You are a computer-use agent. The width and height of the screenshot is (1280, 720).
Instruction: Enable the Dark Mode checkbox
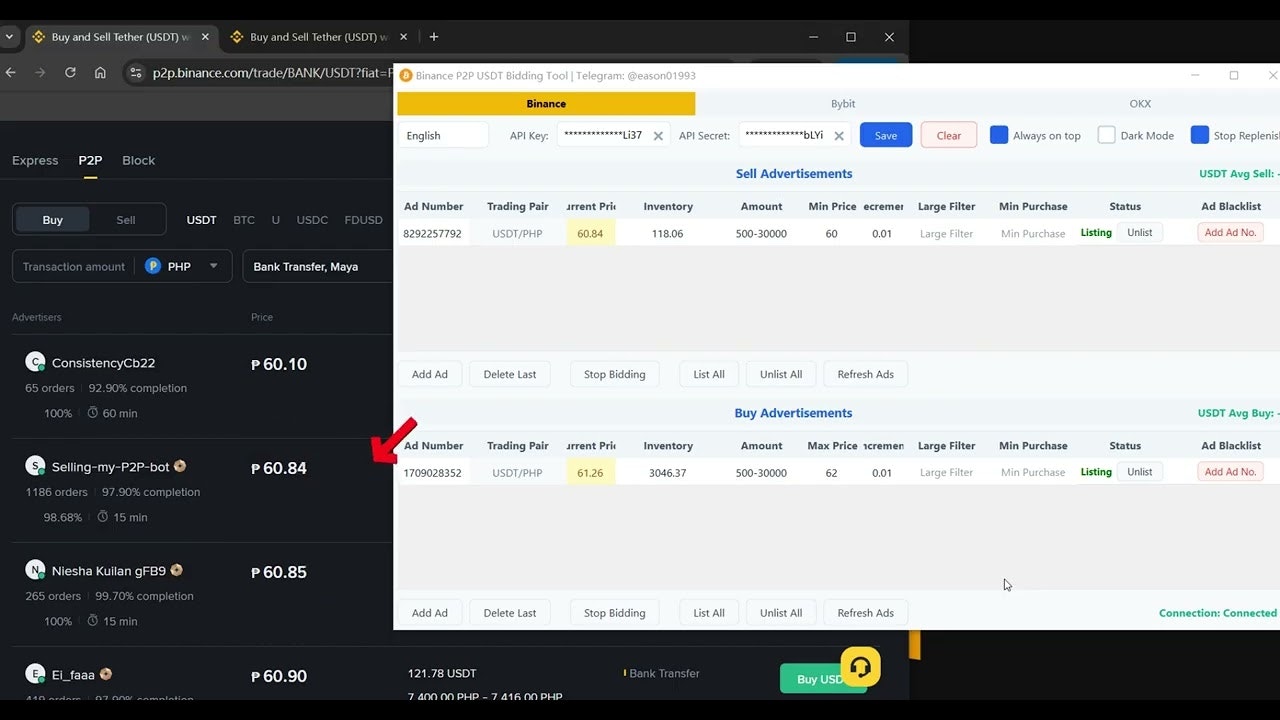pyautogui.click(x=1106, y=135)
